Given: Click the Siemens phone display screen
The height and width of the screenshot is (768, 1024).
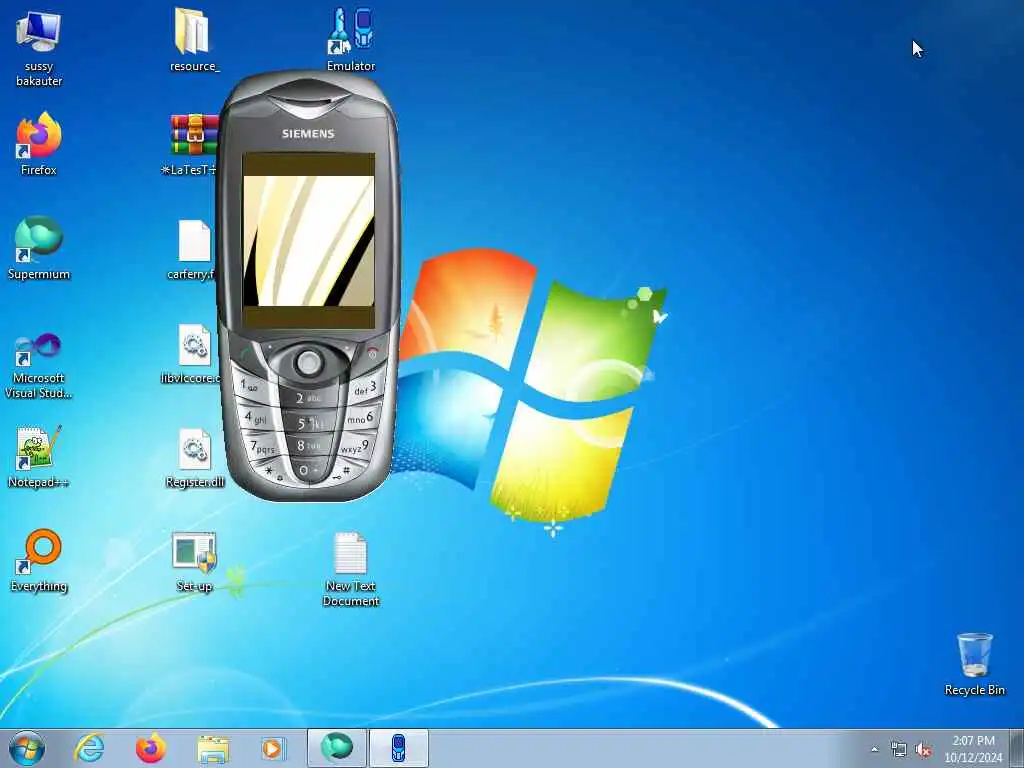Looking at the screenshot, I should 308,240.
